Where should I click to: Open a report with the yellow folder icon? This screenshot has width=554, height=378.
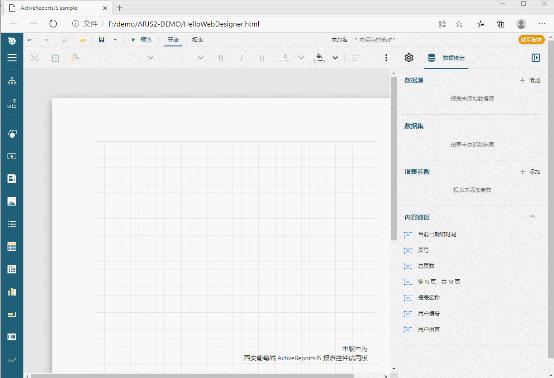(x=83, y=40)
